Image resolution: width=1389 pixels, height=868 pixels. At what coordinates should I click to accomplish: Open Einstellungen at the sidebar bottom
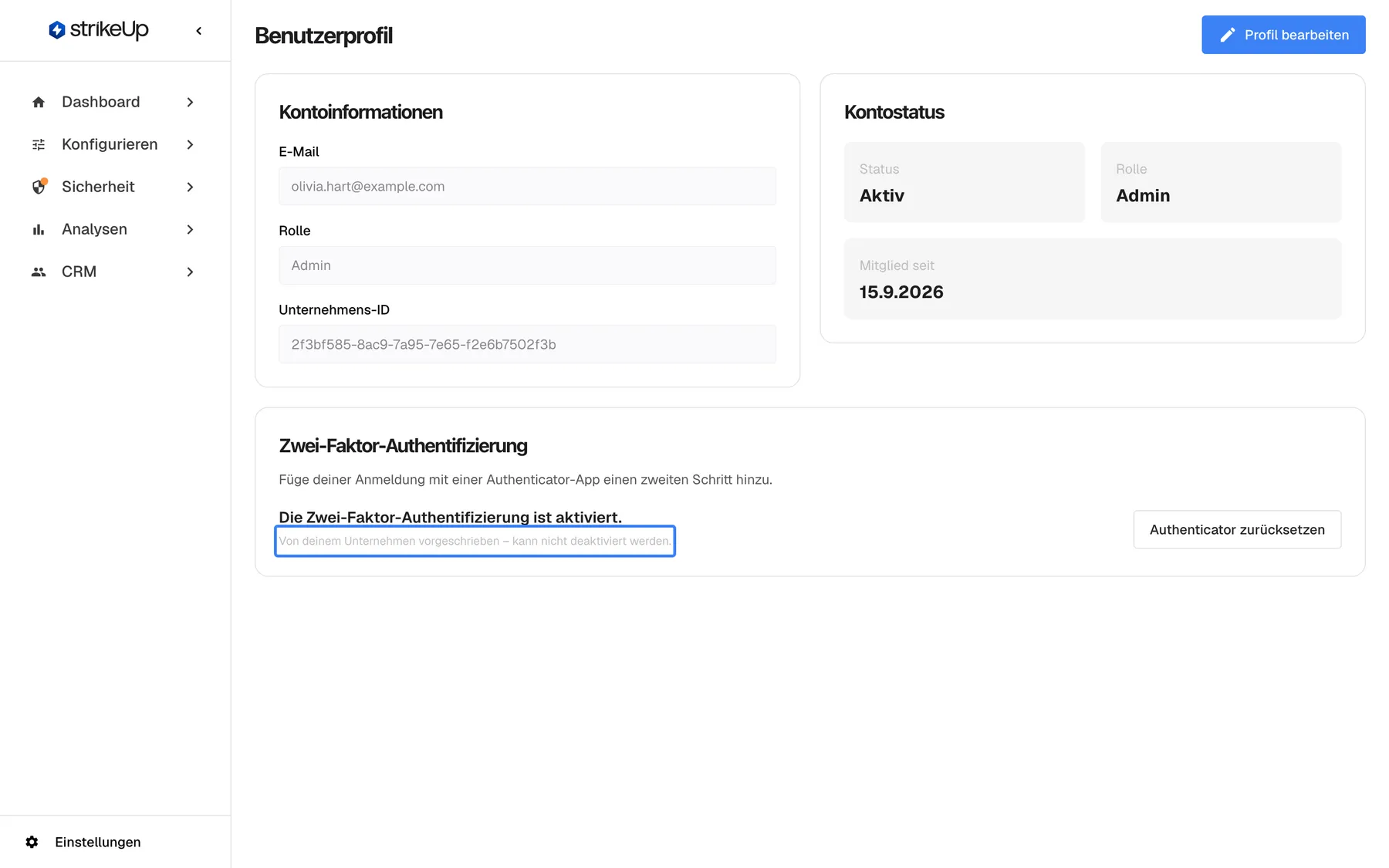(114, 842)
